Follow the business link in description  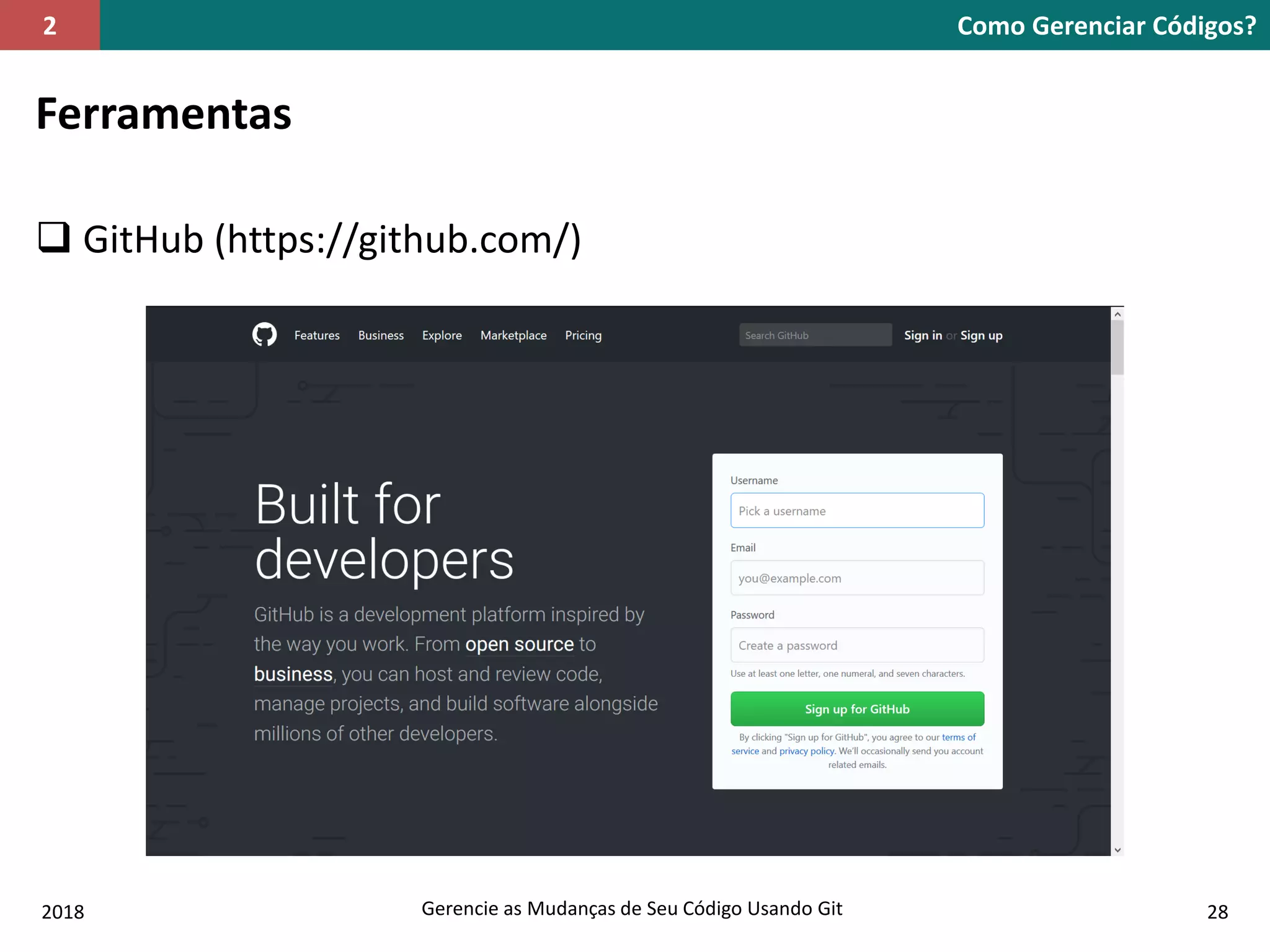click(293, 674)
